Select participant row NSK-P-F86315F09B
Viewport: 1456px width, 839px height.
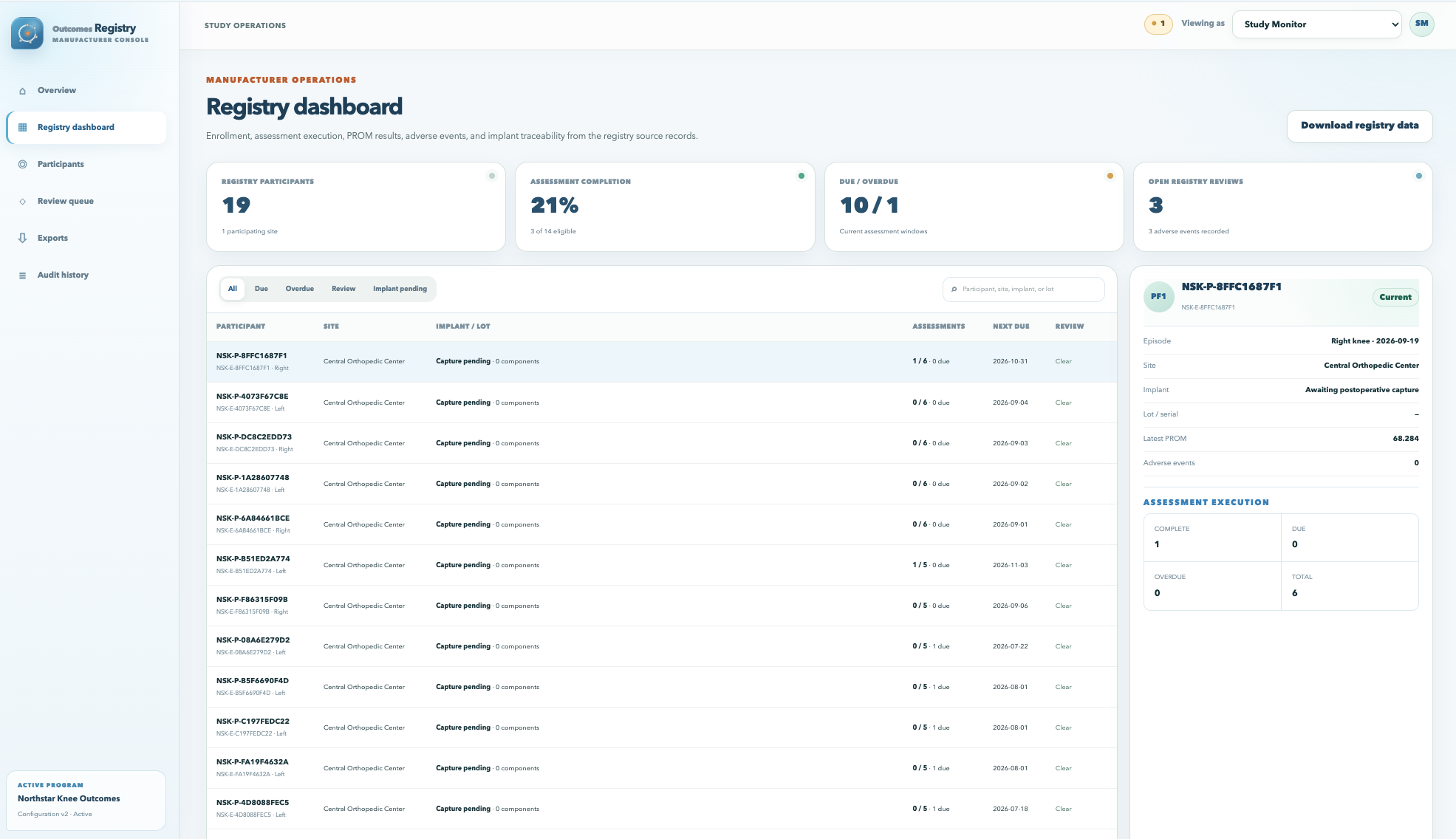[662, 606]
